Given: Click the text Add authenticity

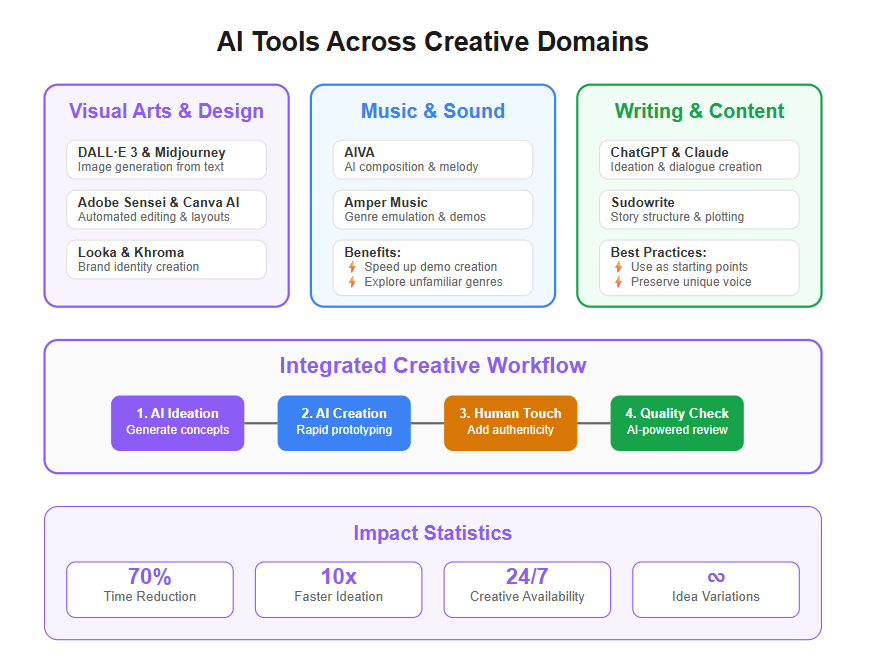Looking at the screenshot, I should click(510, 430).
